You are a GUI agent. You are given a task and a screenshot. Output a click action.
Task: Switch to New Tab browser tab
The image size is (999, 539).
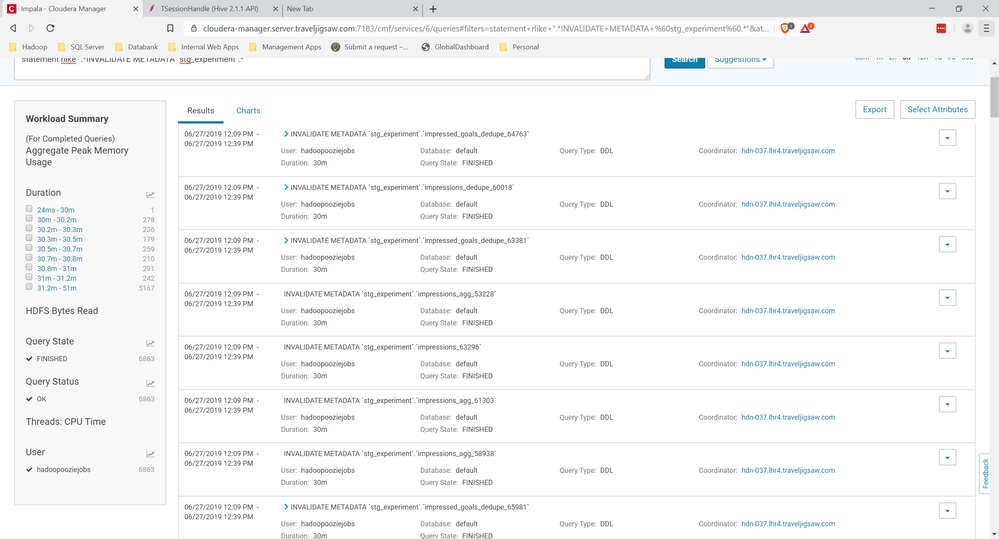click(x=350, y=9)
